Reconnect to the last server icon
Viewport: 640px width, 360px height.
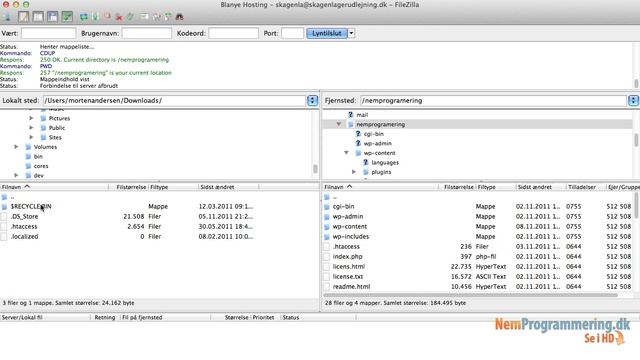point(130,17)
